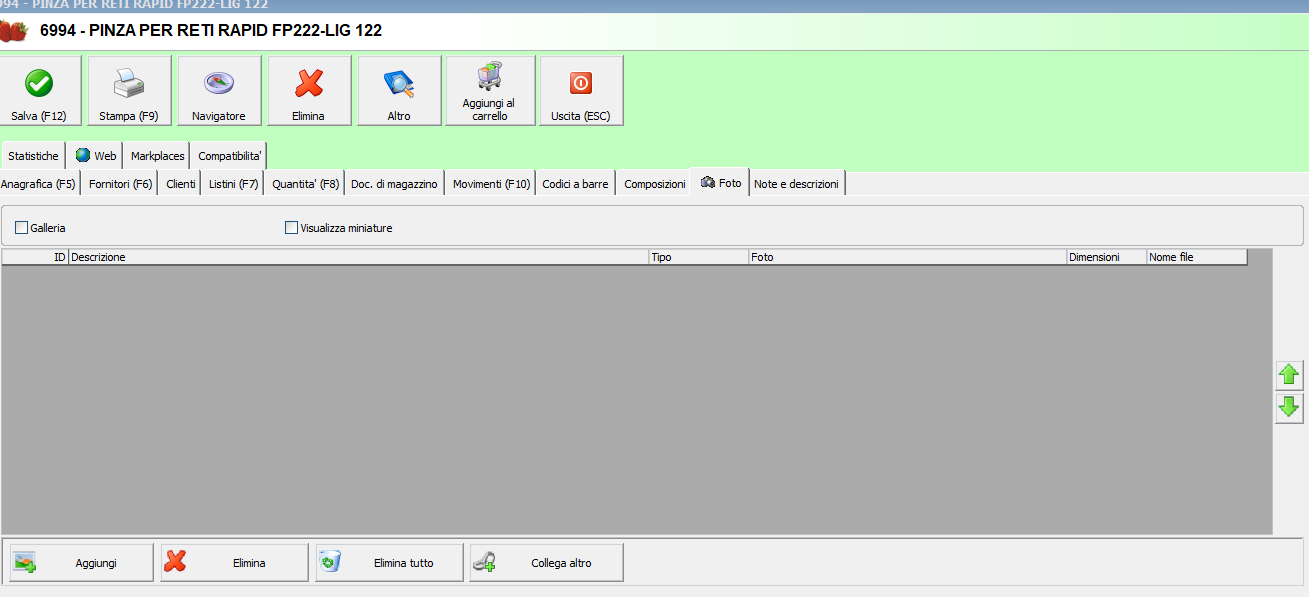Viewport: 1309px width, 597px height.
Task: Select the Quantita' (F8) tab
Action: (306, 184)
